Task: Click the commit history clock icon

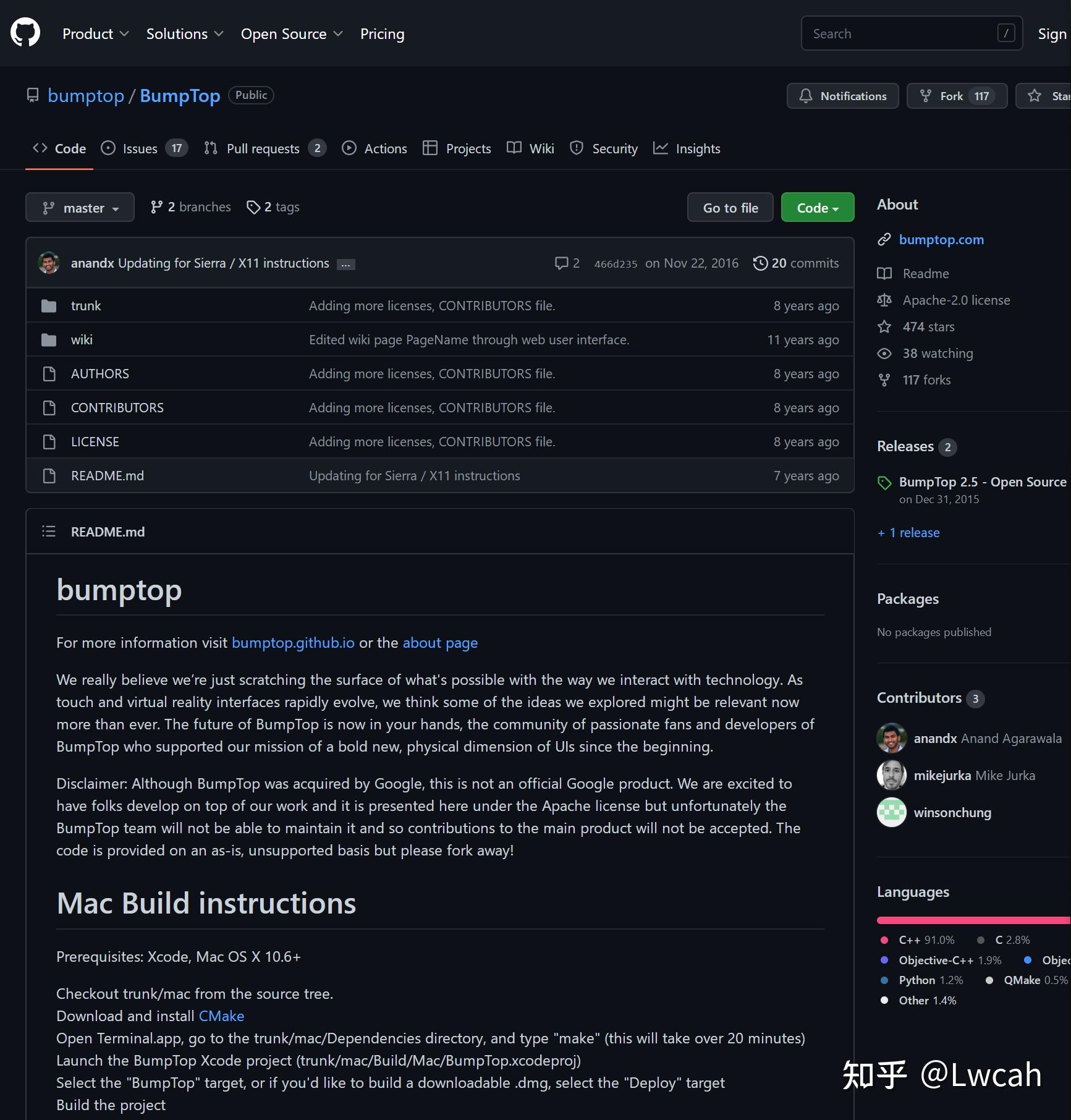Action: (760, 263)
